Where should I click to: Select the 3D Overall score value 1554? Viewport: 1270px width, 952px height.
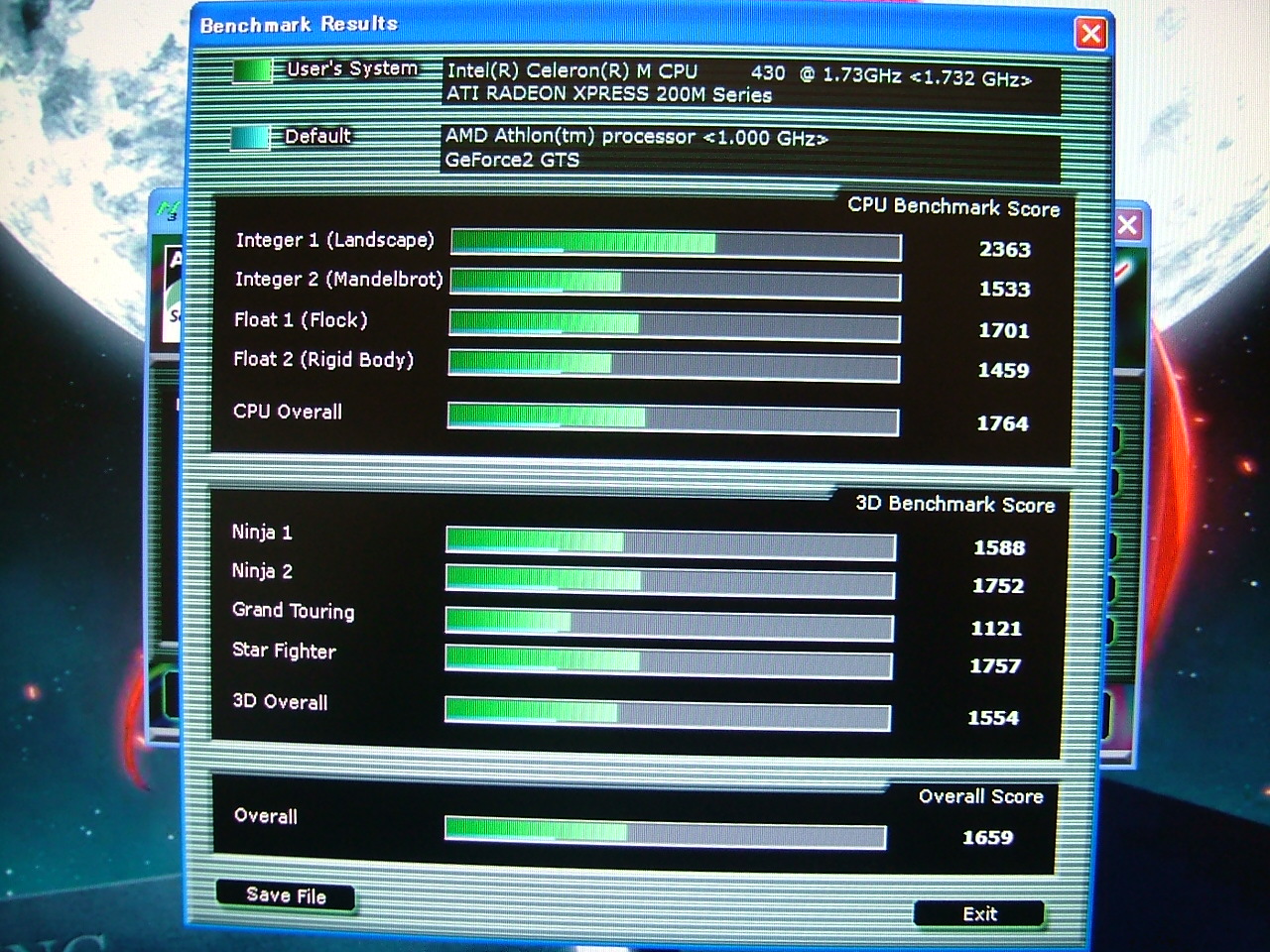[x=993, y=718]
